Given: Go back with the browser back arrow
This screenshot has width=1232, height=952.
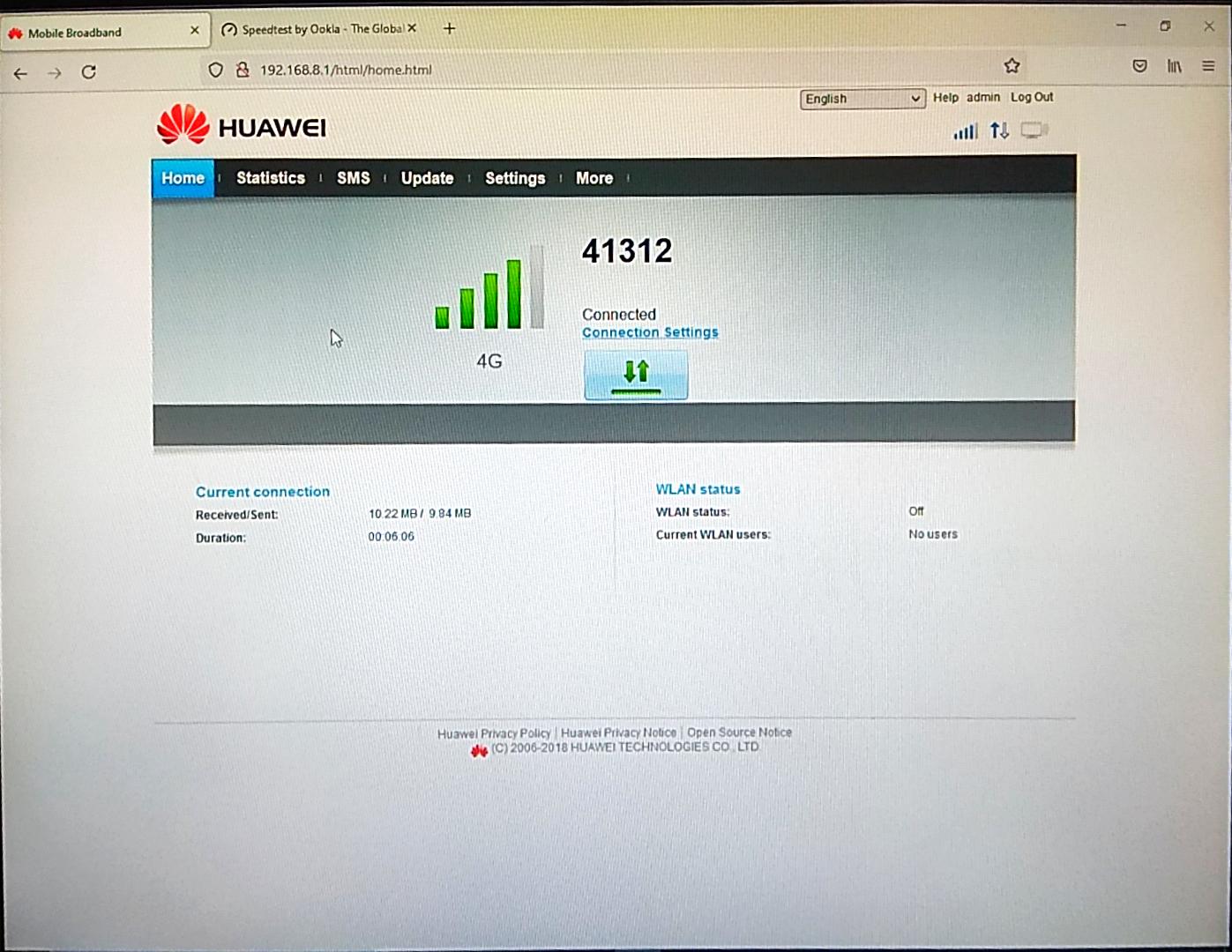Looking at the screenshot, I should 20,73.
